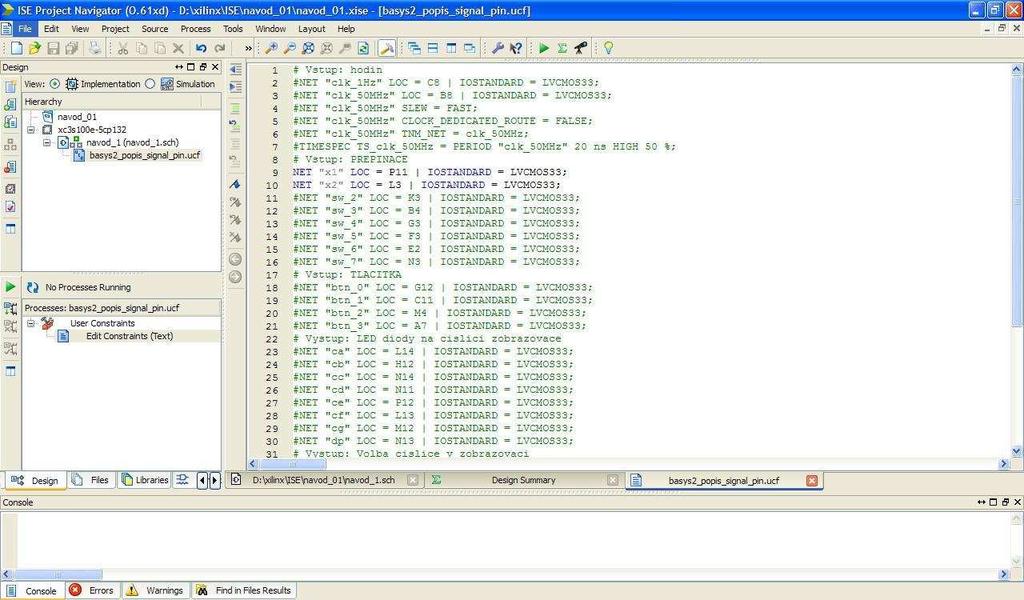Expand the hidden toolbar items chevron

click(248, 48)
